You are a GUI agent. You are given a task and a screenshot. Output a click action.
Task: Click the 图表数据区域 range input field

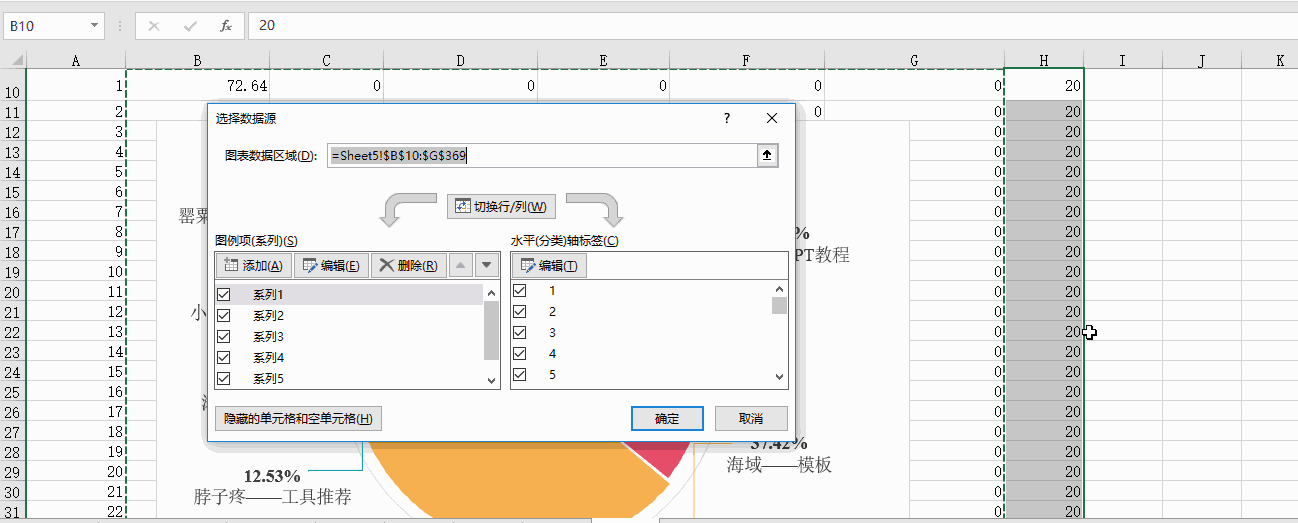(541, 155)
